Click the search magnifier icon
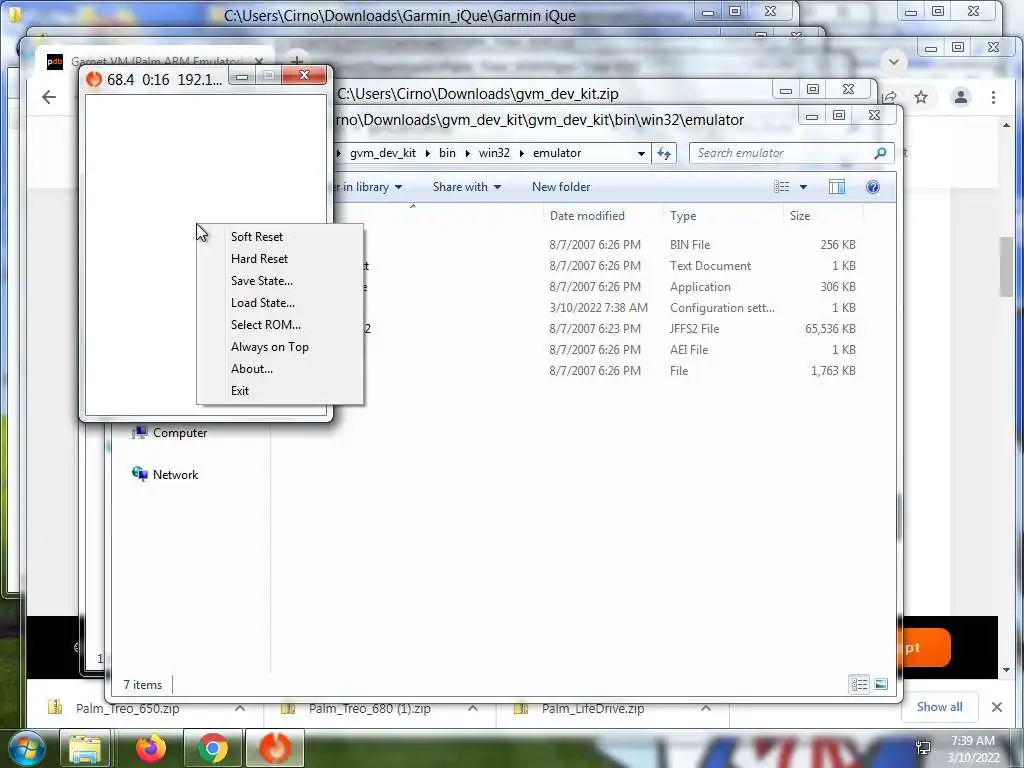 (880, 153)
